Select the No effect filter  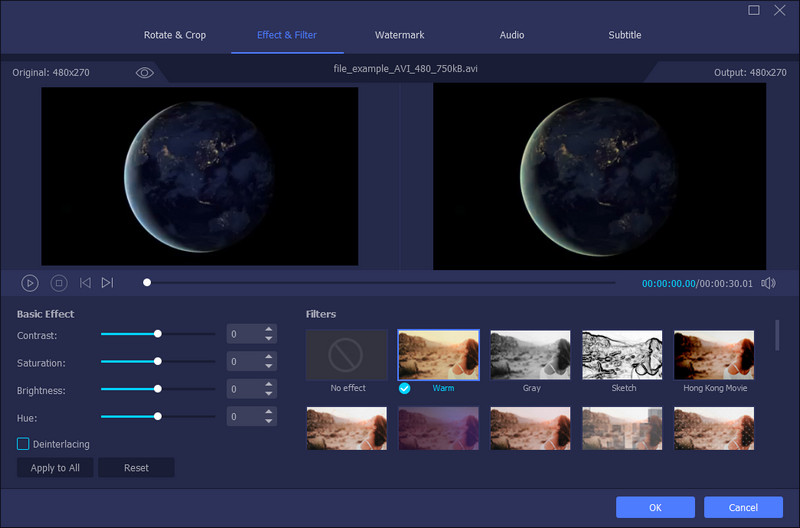tap(346, 355)
